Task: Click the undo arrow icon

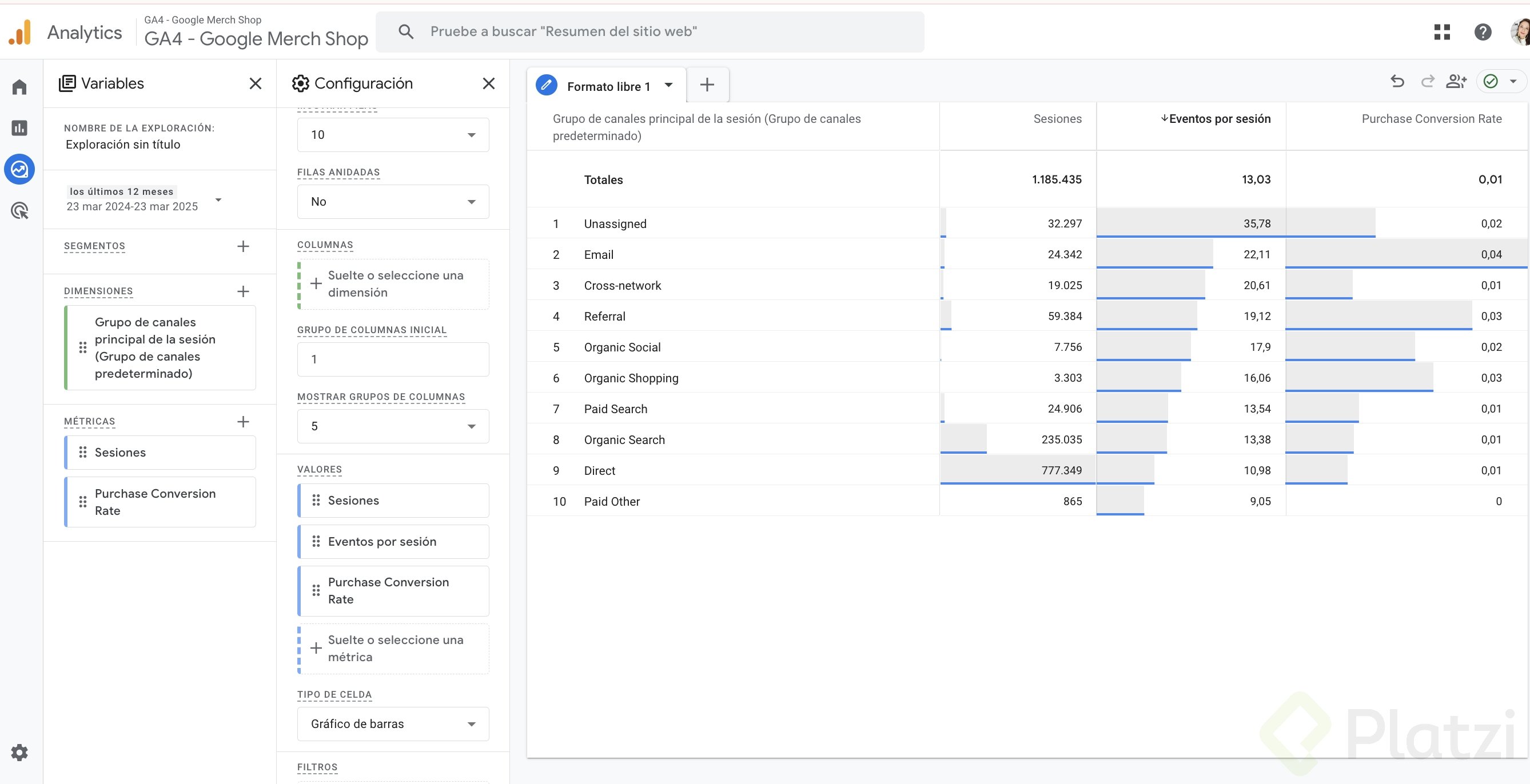Action: (1397, 82)
